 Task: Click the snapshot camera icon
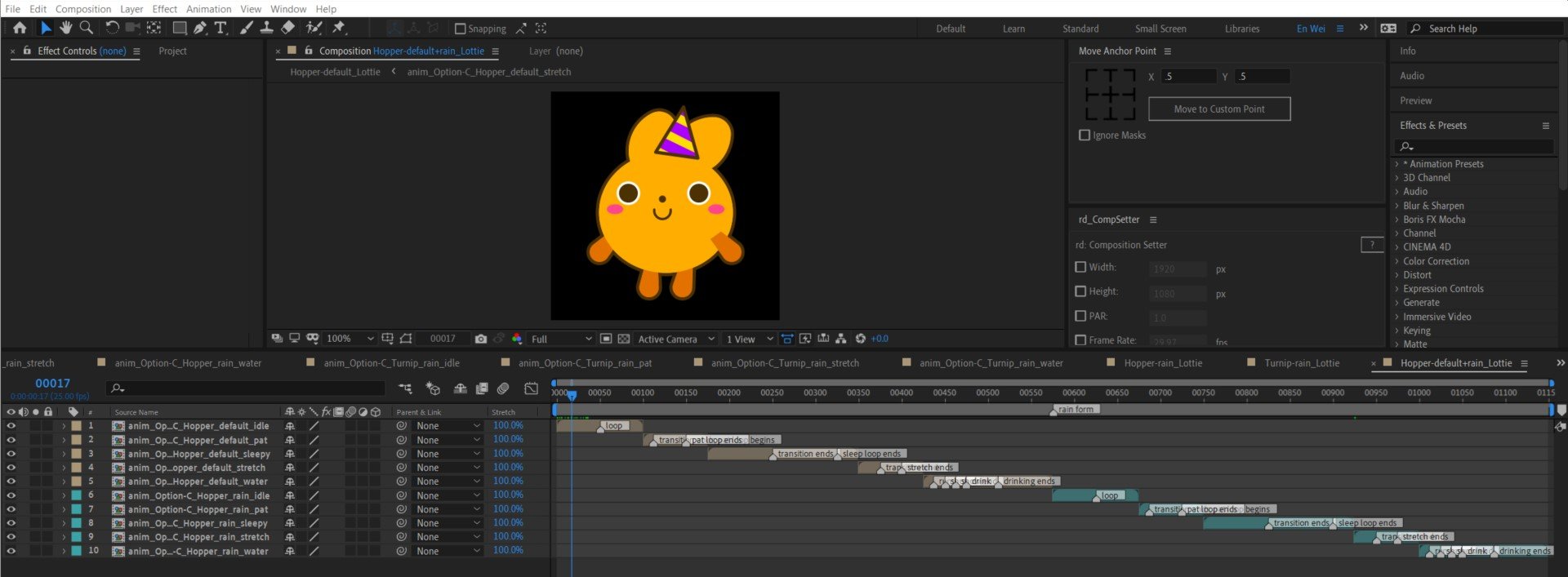[480, 339]
